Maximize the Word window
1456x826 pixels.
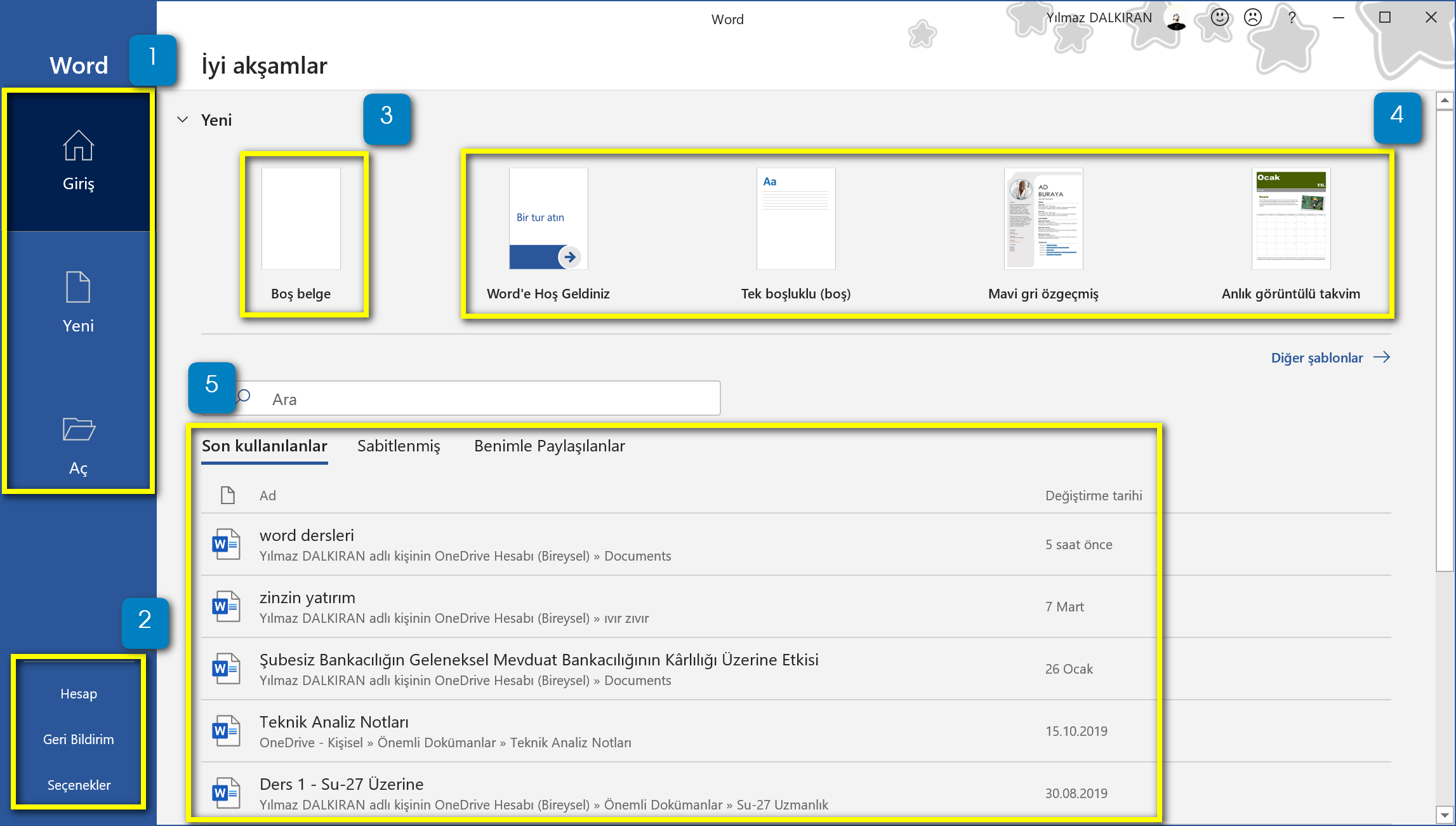pyautogui.click(x=1385, y=18)
